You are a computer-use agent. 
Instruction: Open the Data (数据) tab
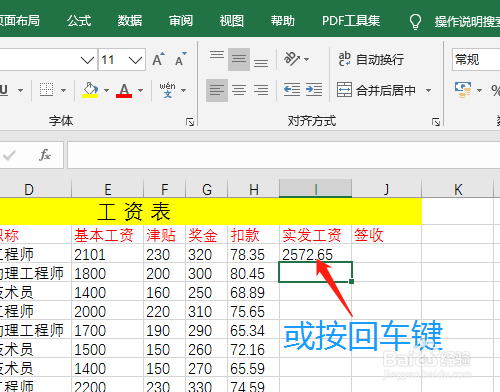[130, 21]
